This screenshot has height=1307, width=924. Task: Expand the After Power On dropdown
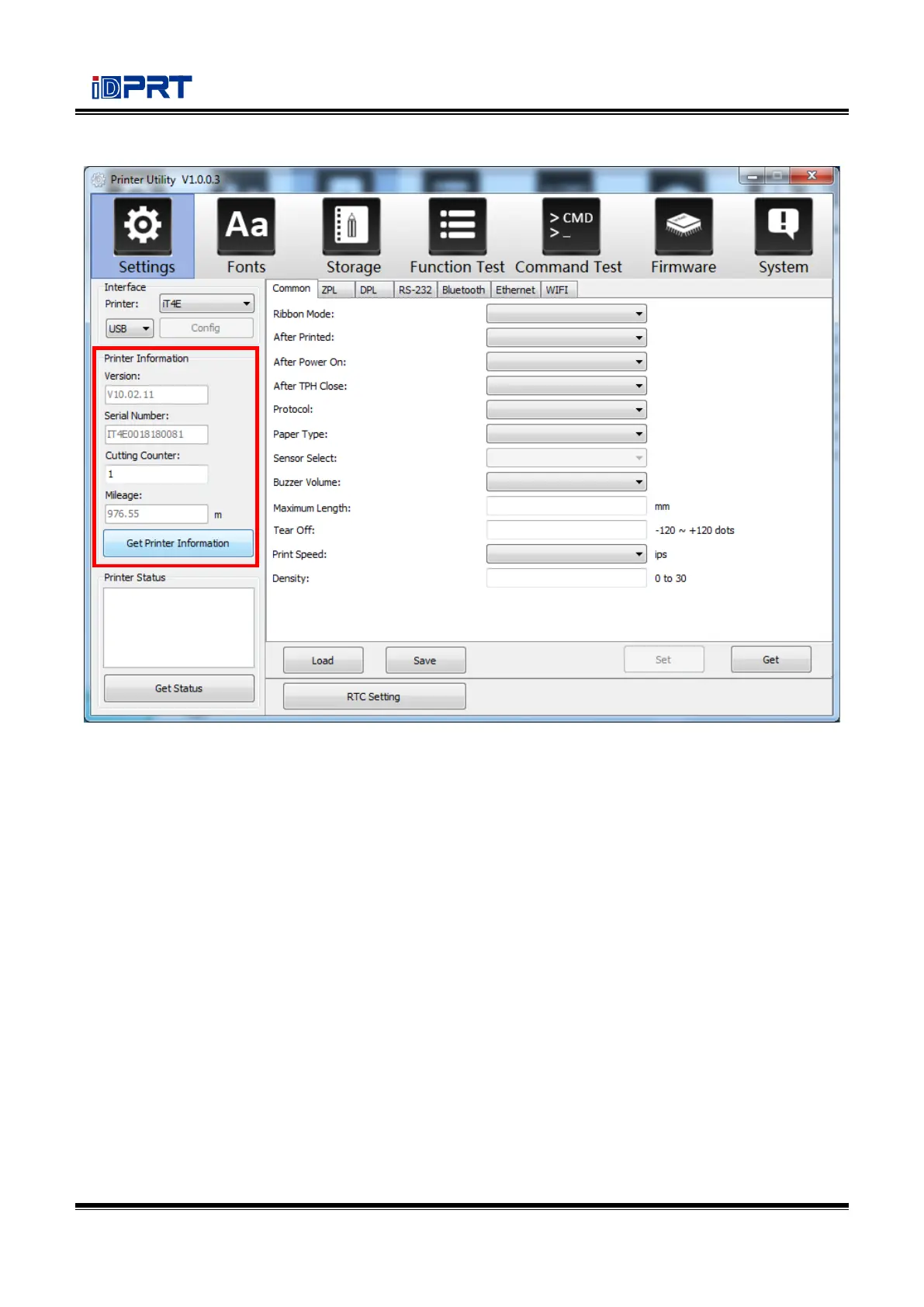tap(566, 362)
